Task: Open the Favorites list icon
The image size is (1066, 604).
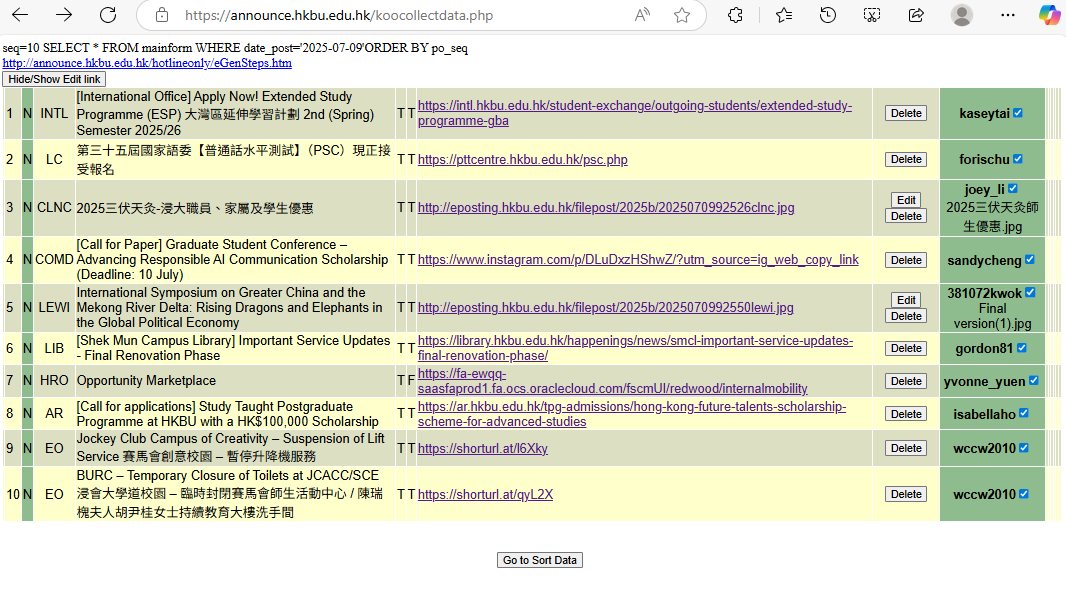Action: 784,15
